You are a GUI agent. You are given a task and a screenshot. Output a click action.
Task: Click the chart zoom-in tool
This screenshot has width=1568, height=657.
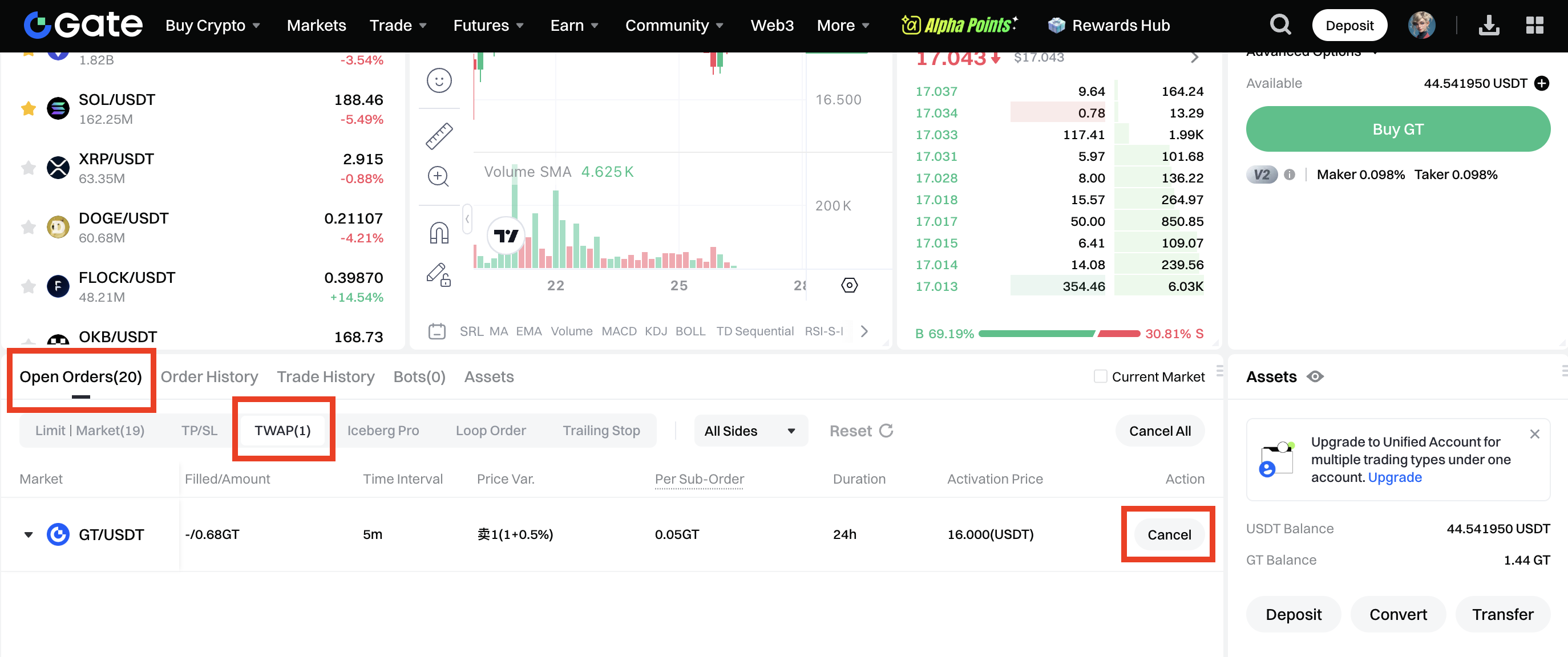[438, 176]
